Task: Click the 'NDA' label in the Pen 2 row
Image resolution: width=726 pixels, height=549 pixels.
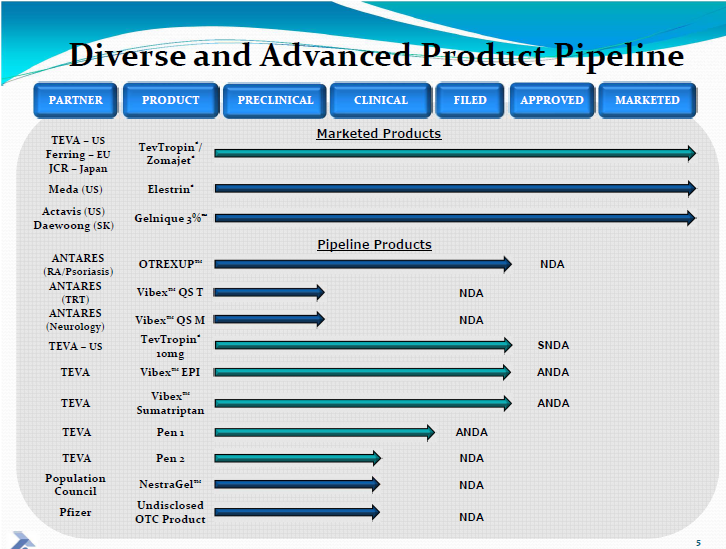Action: click(471, 458)
